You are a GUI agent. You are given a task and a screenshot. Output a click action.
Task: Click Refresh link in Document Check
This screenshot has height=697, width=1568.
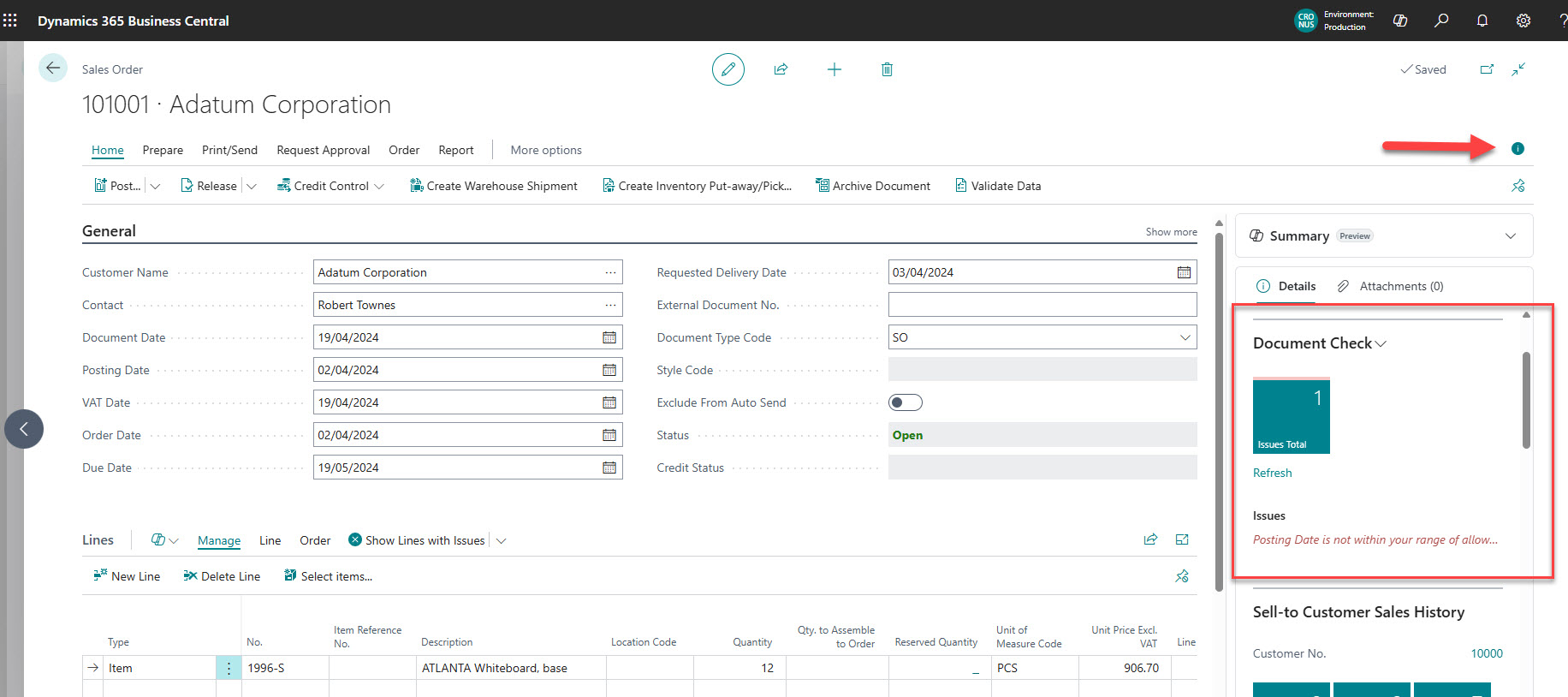pos(1273,473)
